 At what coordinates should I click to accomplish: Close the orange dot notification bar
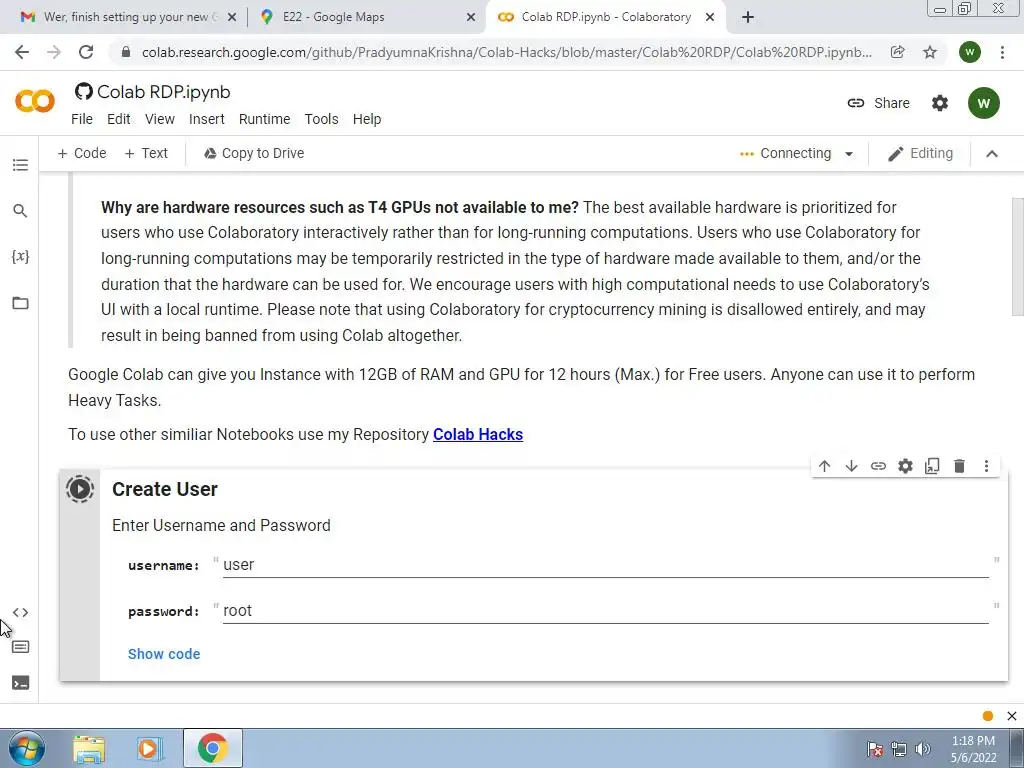[1012, 716]
